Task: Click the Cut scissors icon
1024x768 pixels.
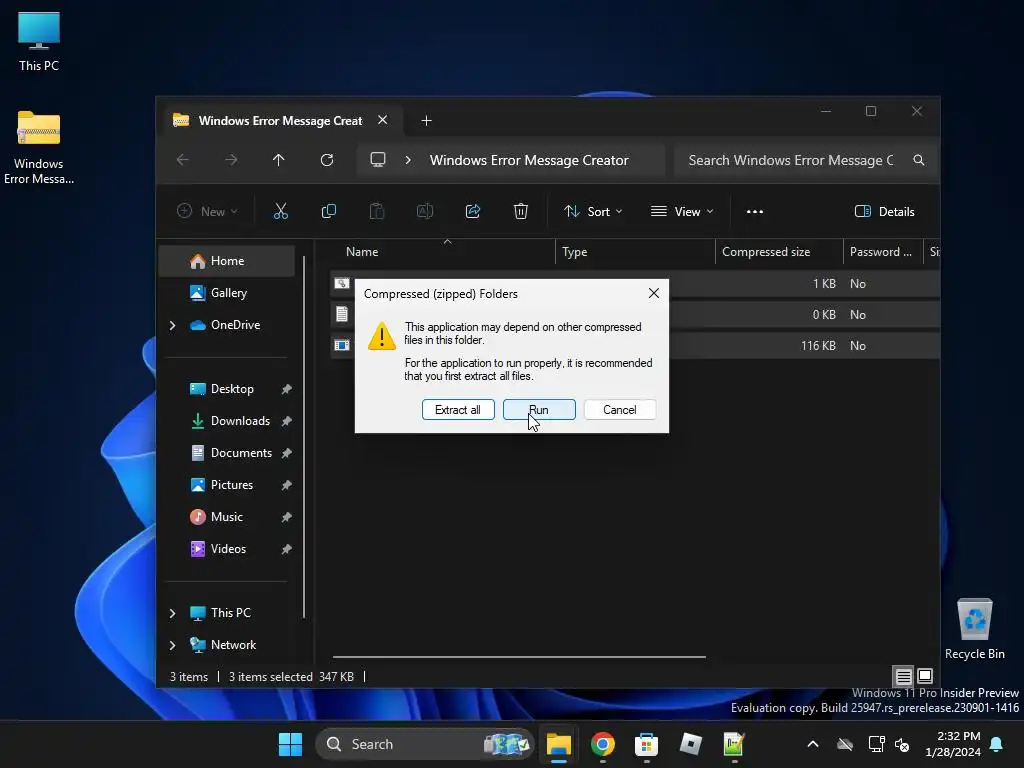Action: pyautogui.click(x=281, y=211)
